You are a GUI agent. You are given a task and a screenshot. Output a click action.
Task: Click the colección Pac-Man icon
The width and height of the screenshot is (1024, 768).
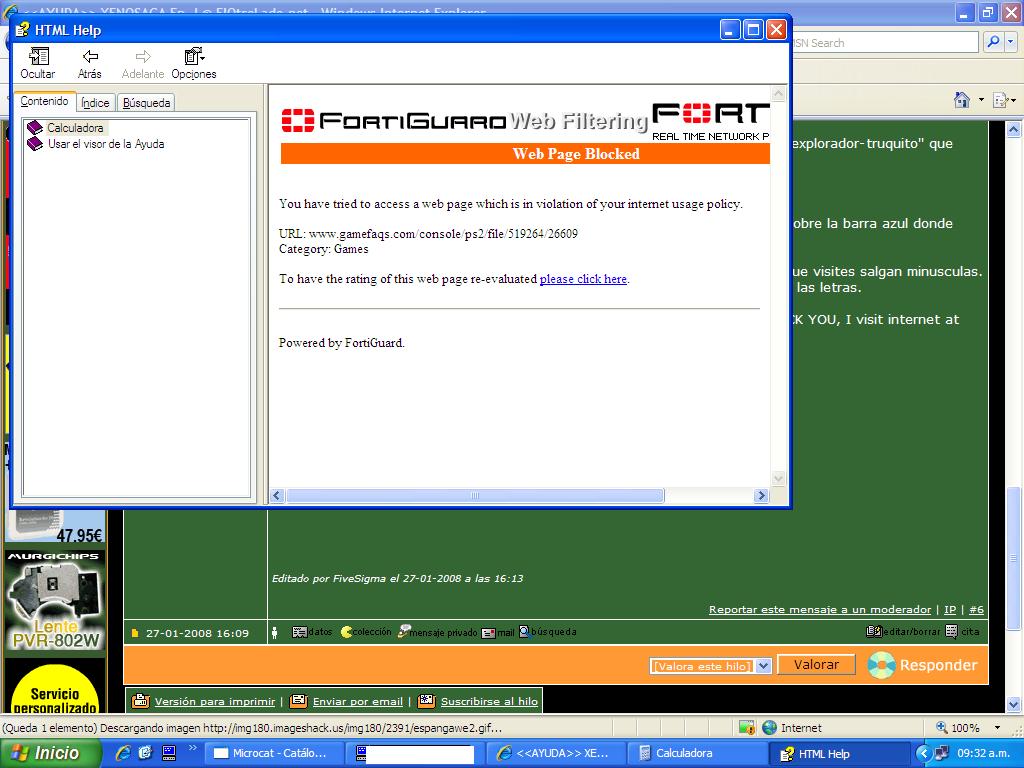click(346, 632)
